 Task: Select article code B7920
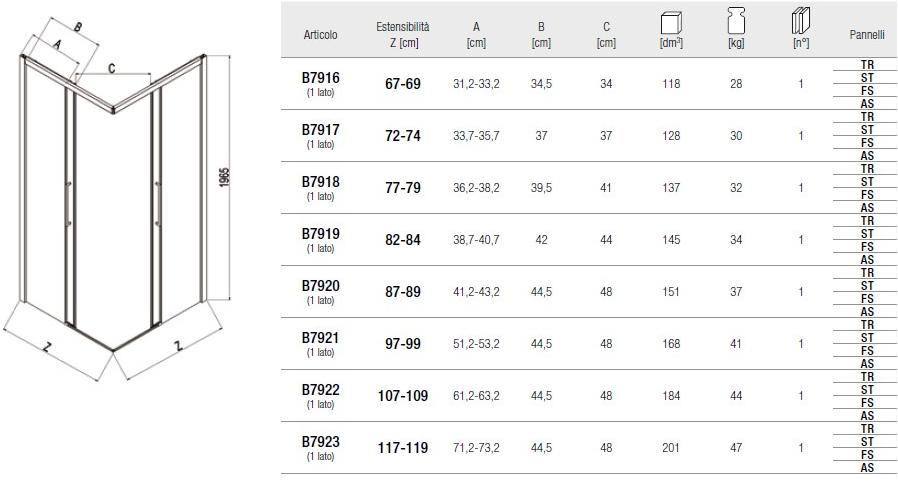[321, 285]
